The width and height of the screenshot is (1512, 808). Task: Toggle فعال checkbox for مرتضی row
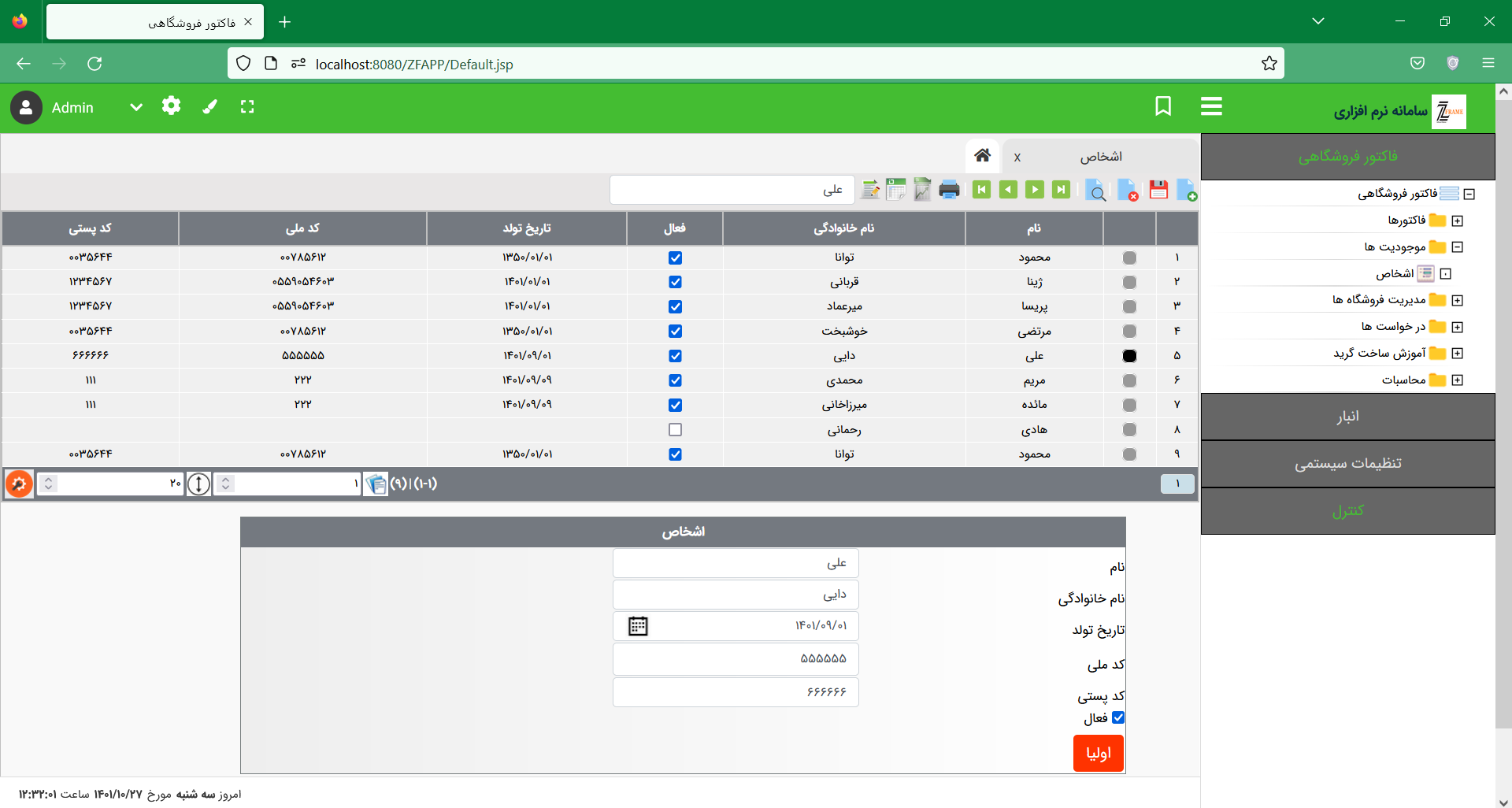coord(675,331)
